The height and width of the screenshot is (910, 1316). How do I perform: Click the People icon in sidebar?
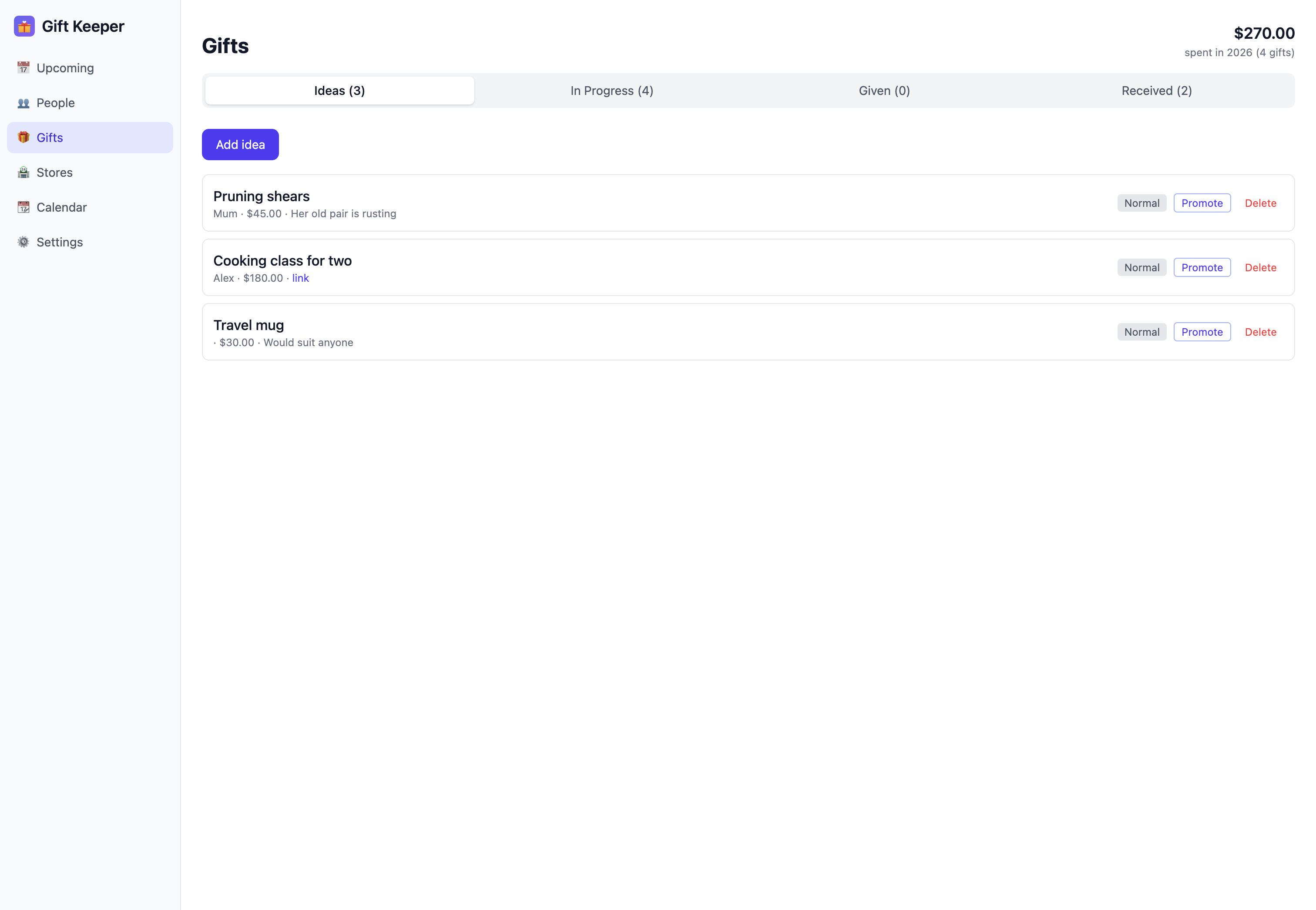pos(23,103)
